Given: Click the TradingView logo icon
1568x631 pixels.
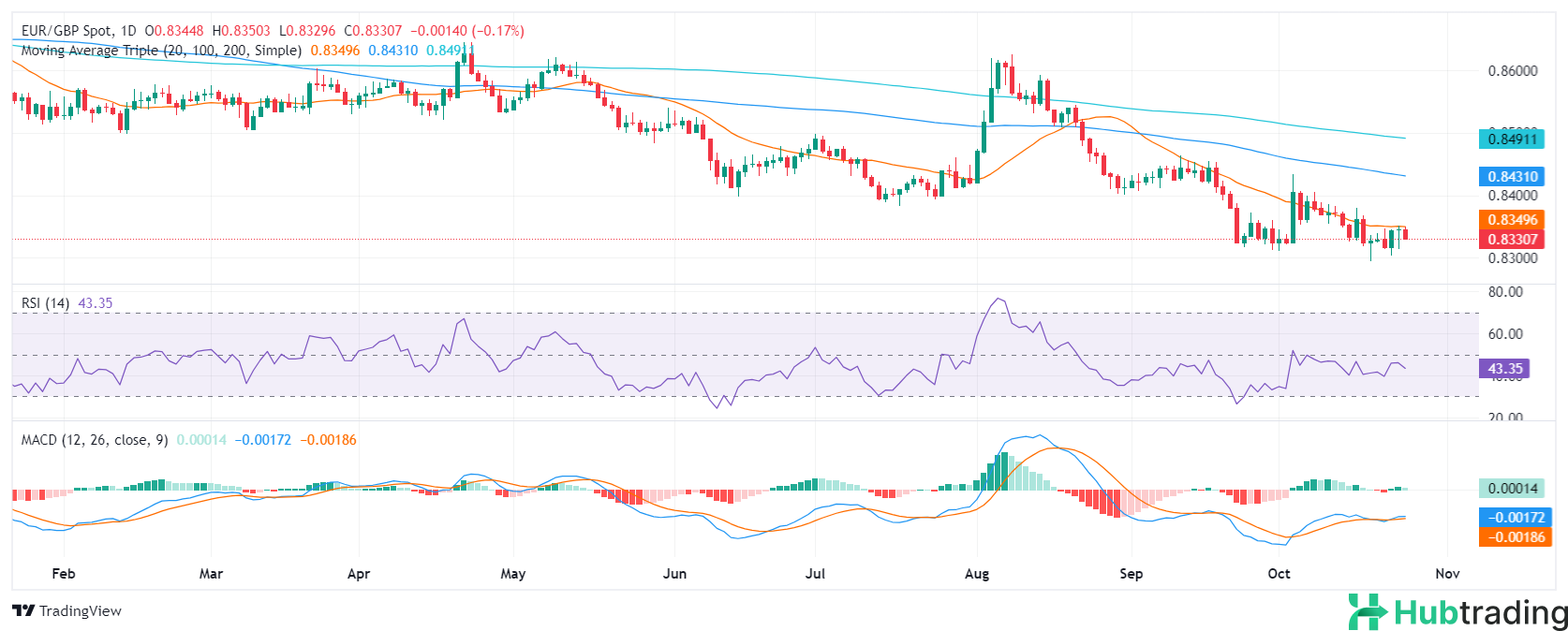Looking at the screenshot, I should click(x=23, y=611).
